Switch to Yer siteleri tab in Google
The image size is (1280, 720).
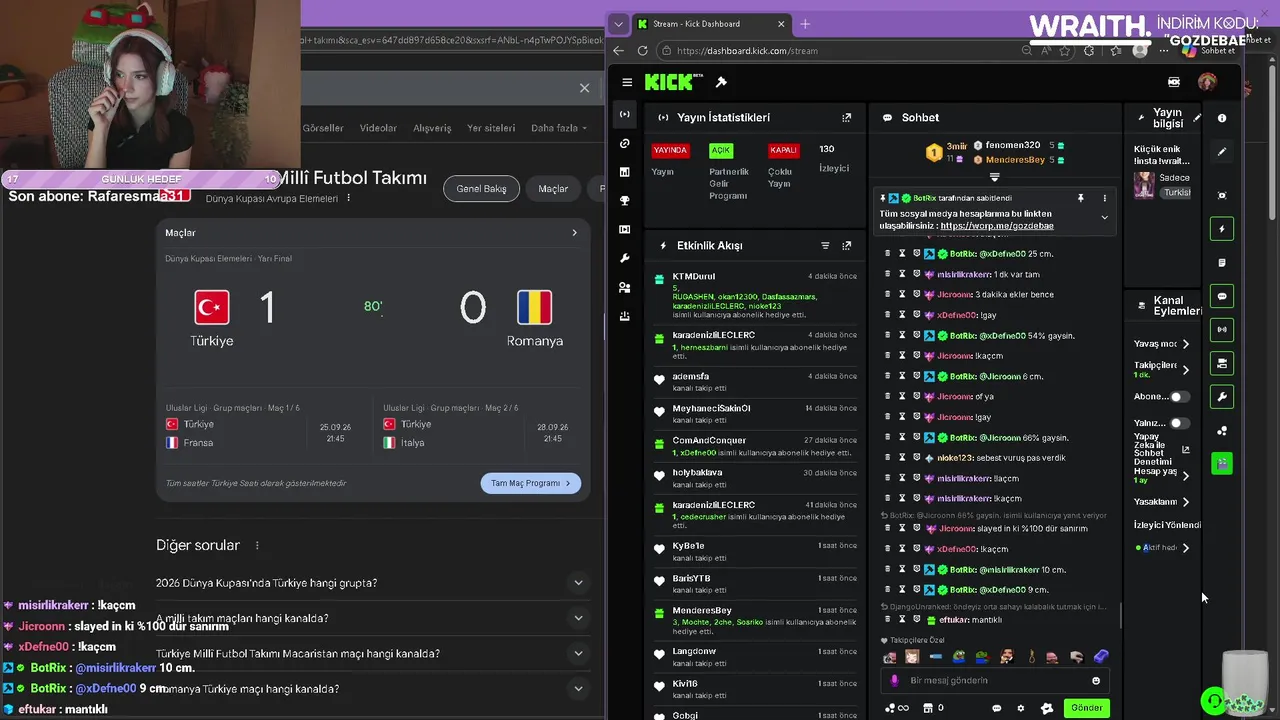pos(491,128)
